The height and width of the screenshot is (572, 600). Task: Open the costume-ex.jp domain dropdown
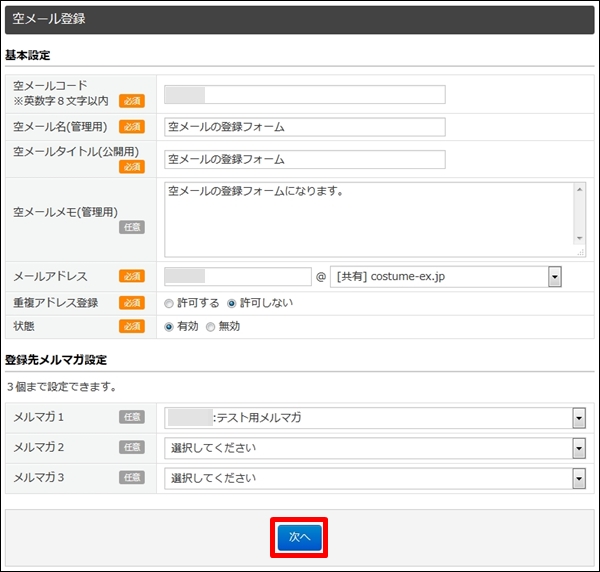point(445,277)
